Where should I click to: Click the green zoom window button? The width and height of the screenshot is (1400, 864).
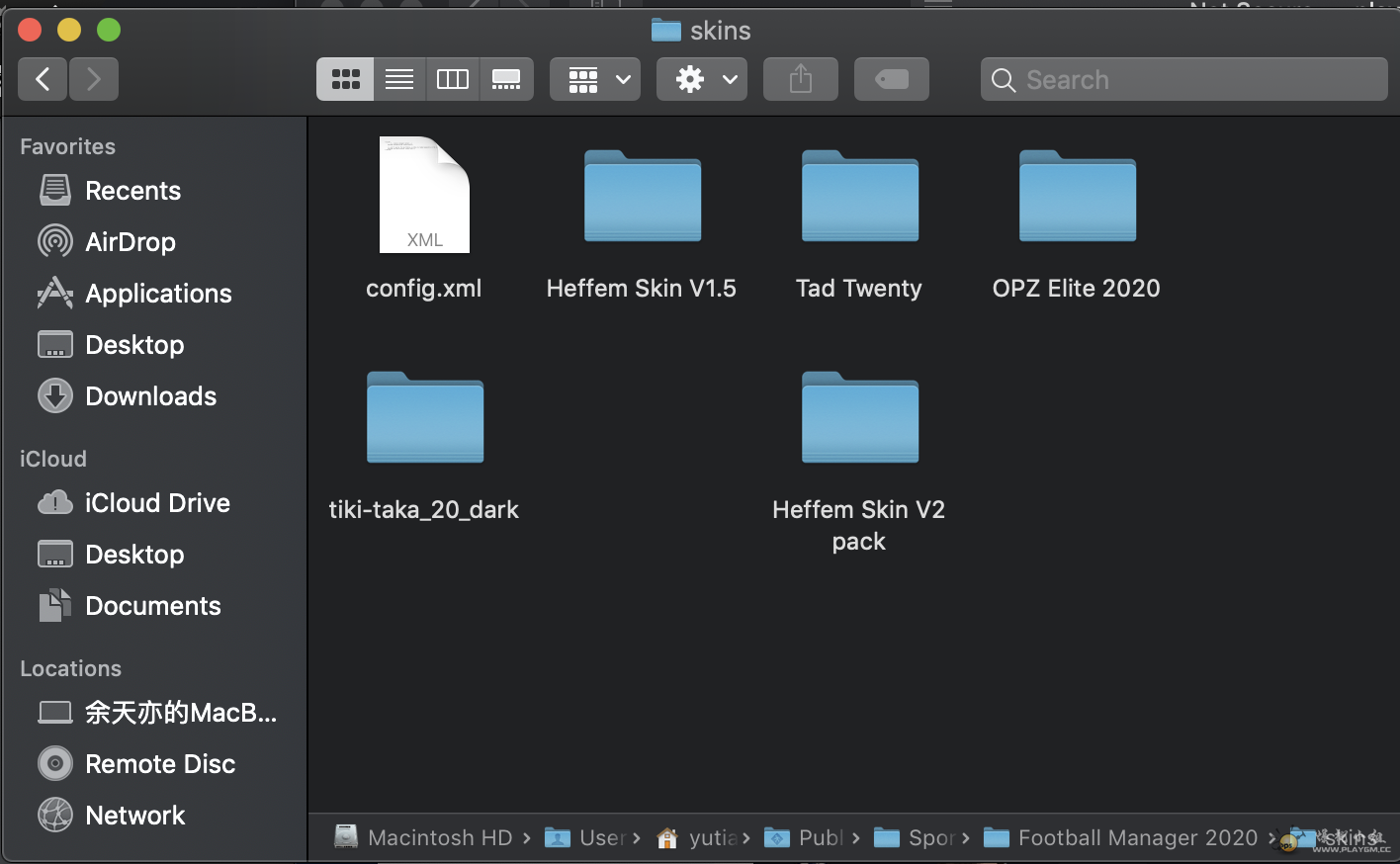coord(109,30)
